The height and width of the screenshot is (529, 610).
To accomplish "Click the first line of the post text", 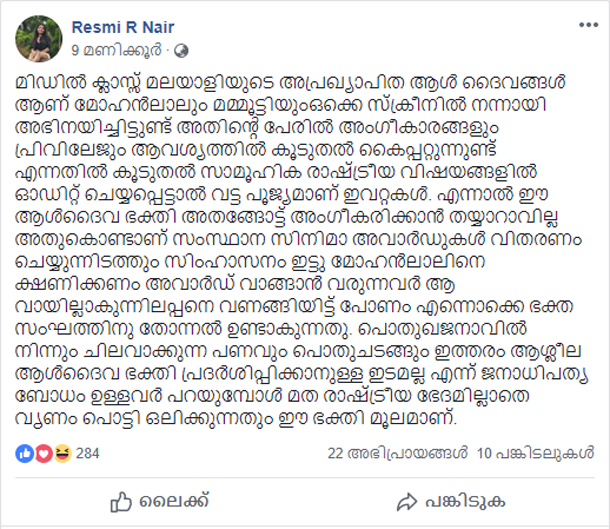I will 290,82.
